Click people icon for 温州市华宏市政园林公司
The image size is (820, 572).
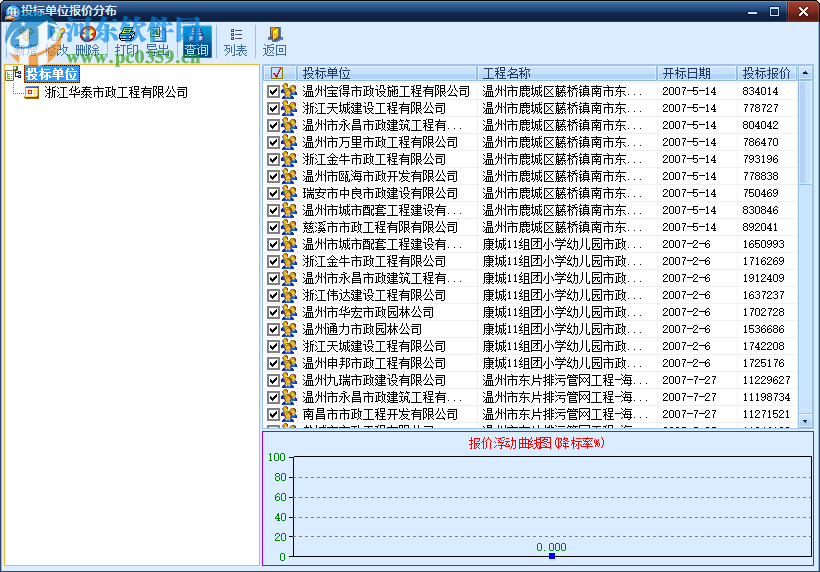point(289,312)
